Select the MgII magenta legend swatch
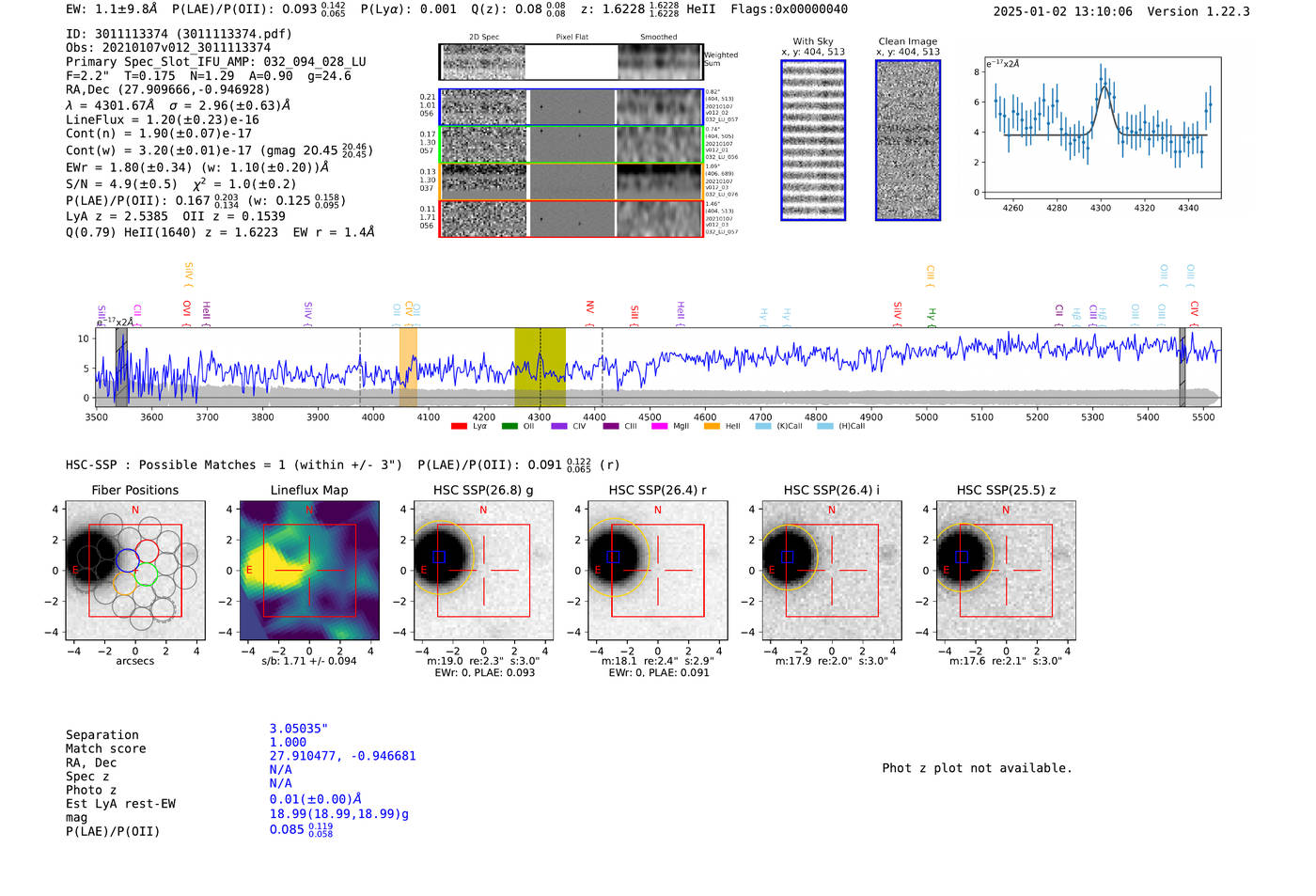The image size is (1316, 896). 659,426
